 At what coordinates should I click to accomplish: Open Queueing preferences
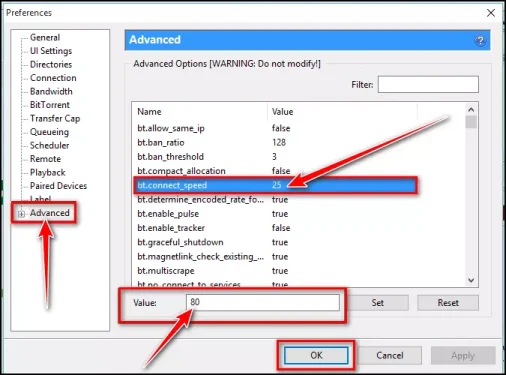pos(49,132)
